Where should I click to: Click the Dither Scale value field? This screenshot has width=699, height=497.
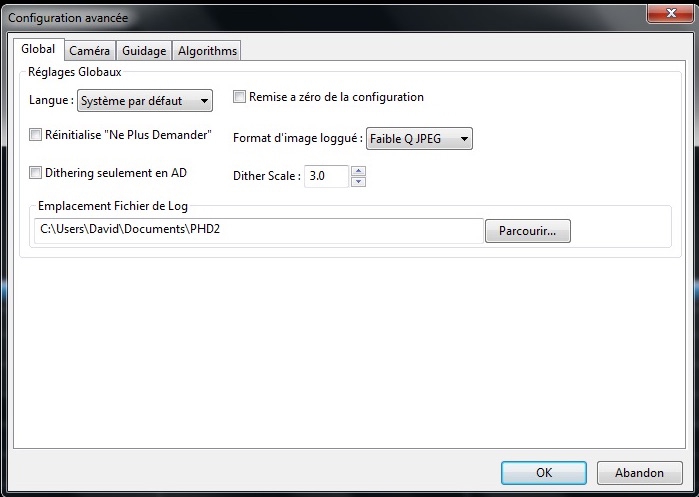pos(326,176)
